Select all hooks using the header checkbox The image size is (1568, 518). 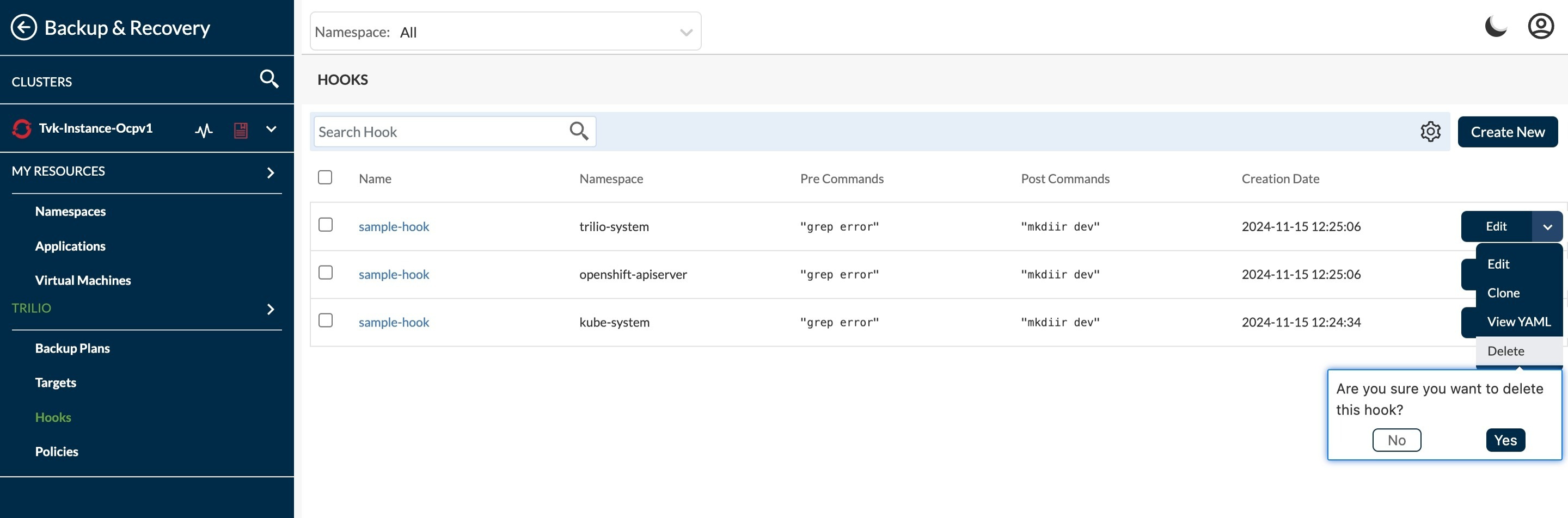(325, 177)
